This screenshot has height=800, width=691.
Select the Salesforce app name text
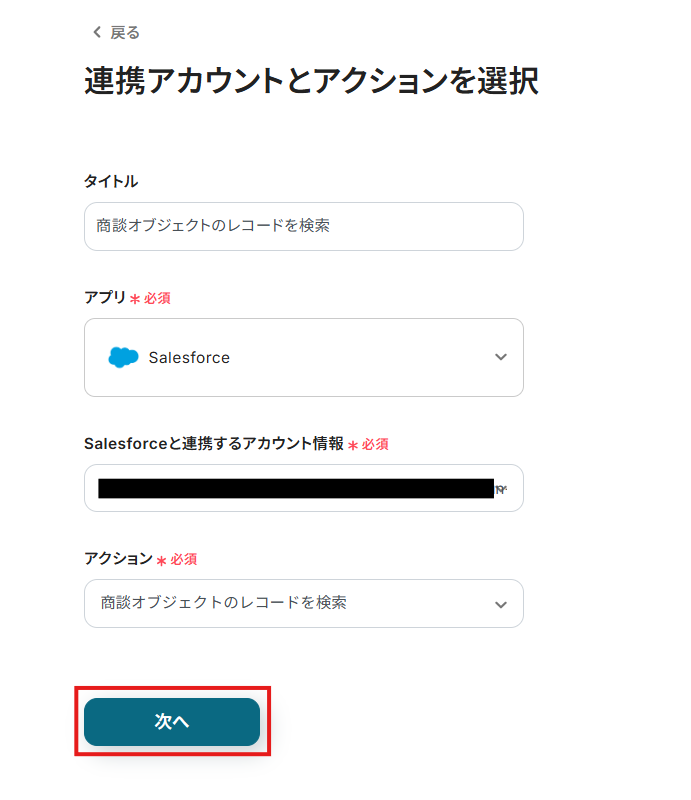click(x=189, y=357)
